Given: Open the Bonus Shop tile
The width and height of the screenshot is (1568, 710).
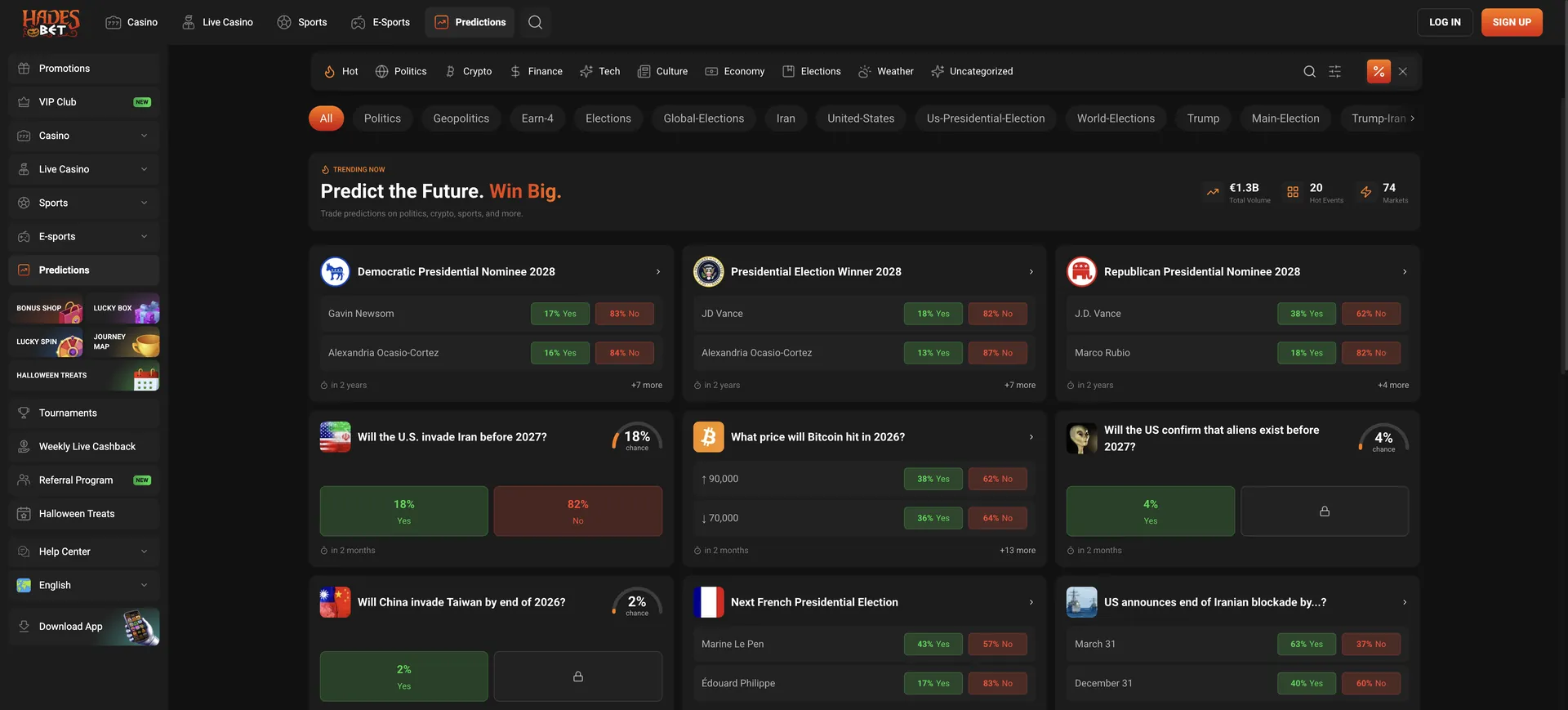Looking at the screenshot, I should [x=47, y=308].
